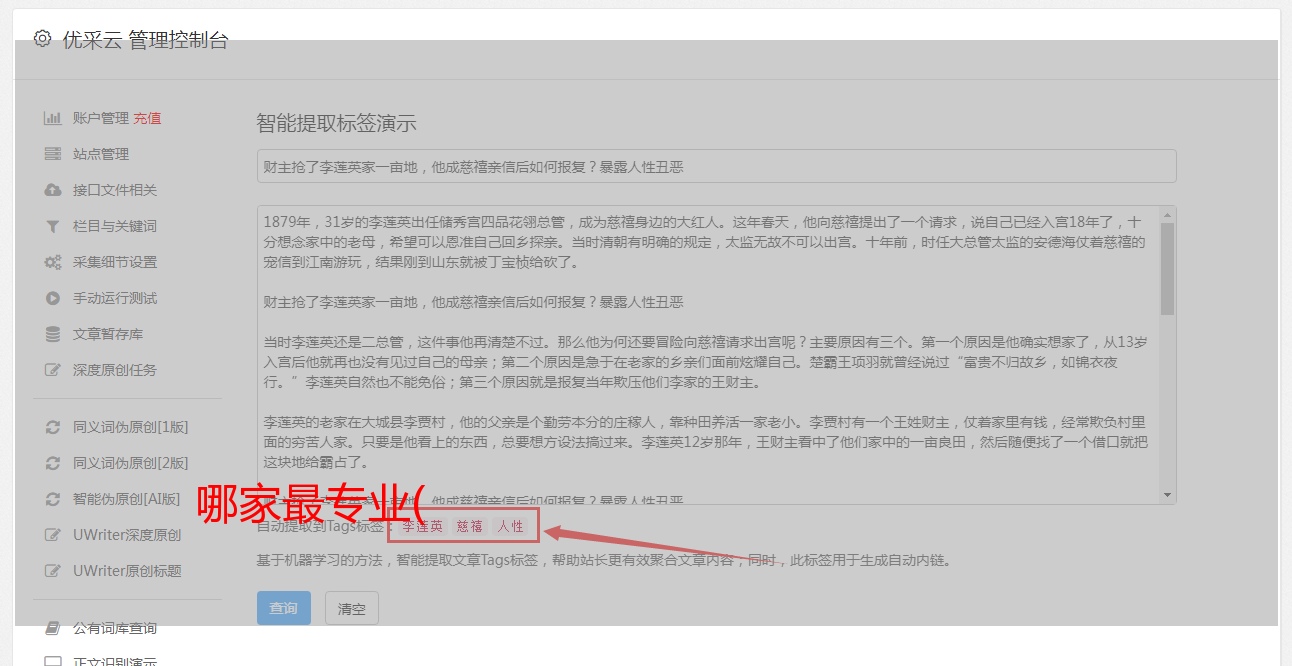Screen dimensions: 1292x666
Task: Go to 接口文件相关 section
Action: tap(115, 190)
